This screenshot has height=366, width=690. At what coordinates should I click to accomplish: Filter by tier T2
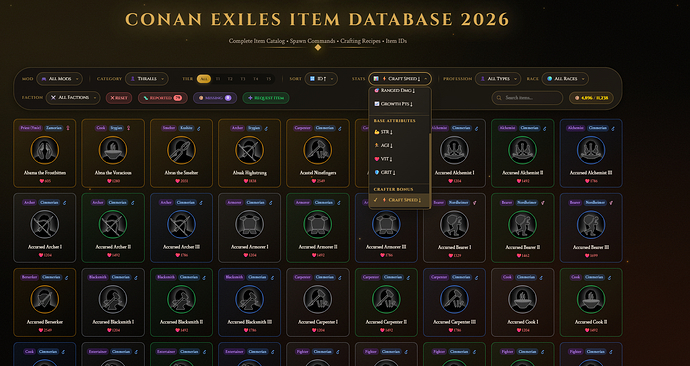point(230,79)
